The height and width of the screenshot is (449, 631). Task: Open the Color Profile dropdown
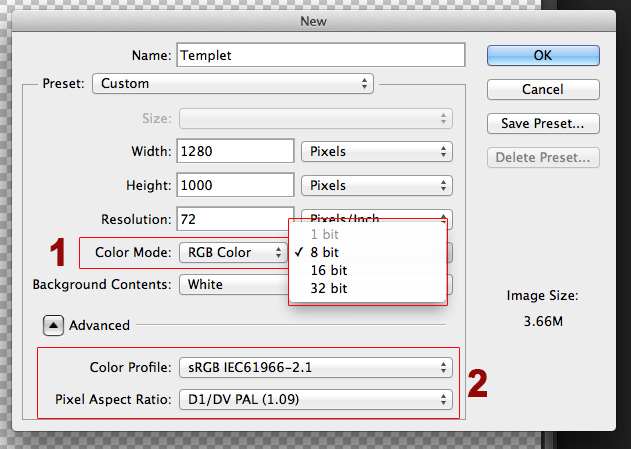point(315,367)
